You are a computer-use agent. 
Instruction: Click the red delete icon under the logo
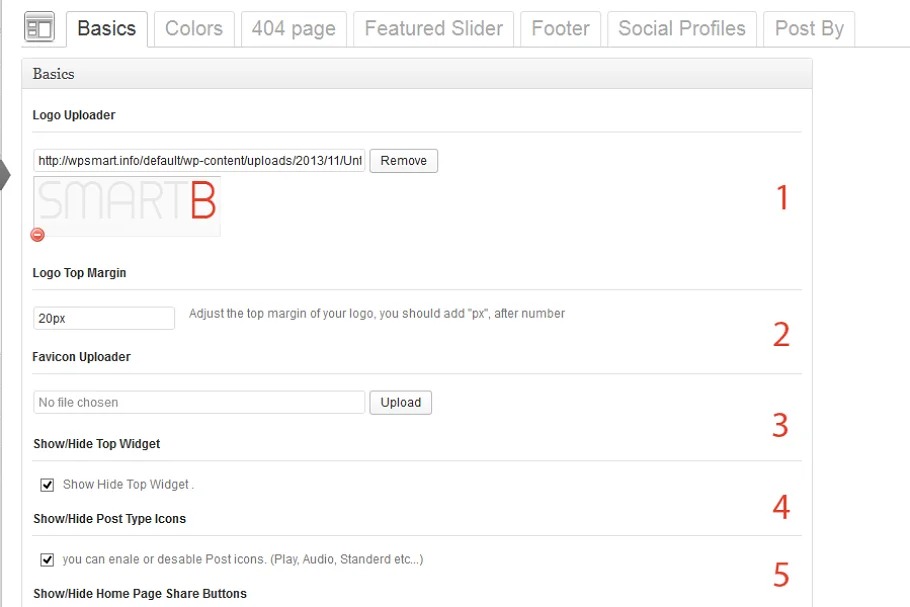point(38,235)
